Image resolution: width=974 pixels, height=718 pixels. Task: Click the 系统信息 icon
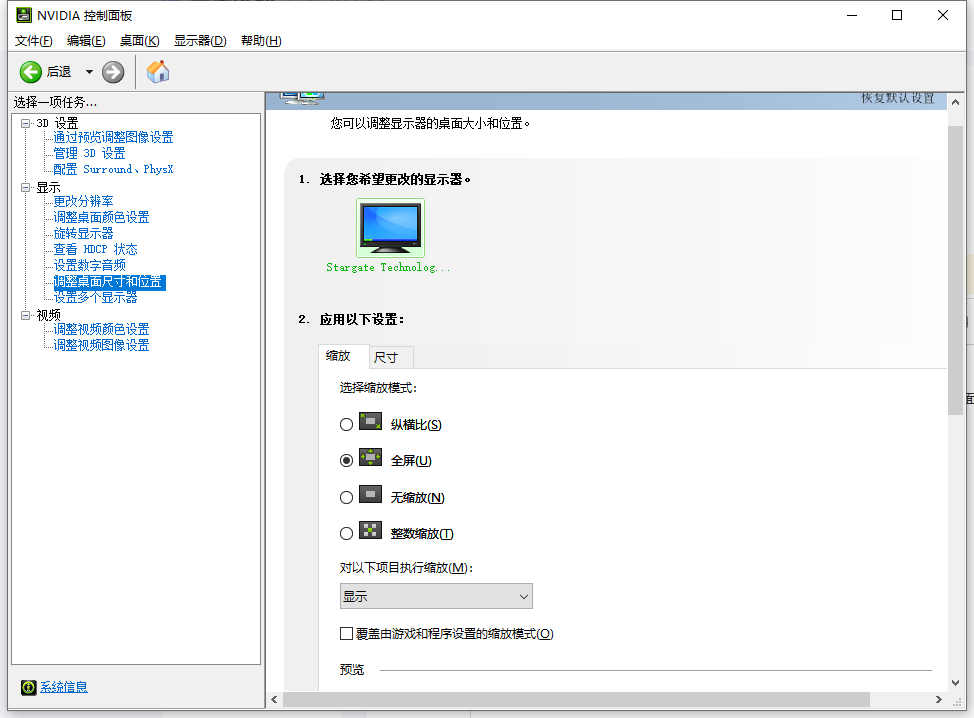point(29,687)
